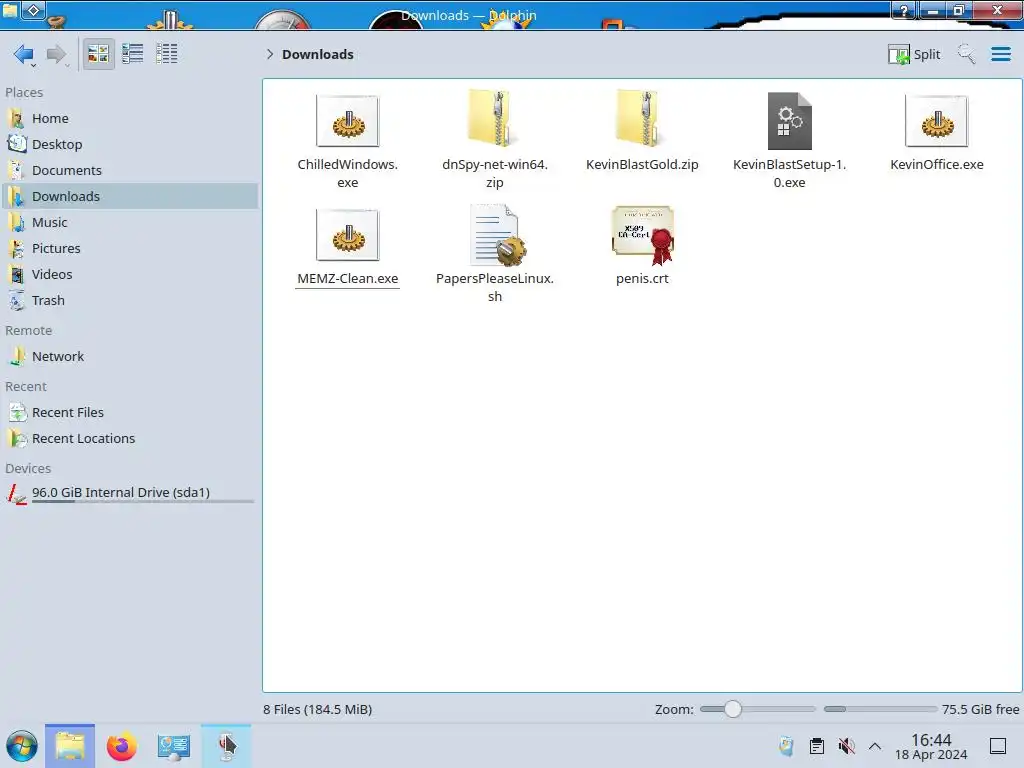
Task: Launch Firefox from the taskbar
Action: tap(121, 746)
